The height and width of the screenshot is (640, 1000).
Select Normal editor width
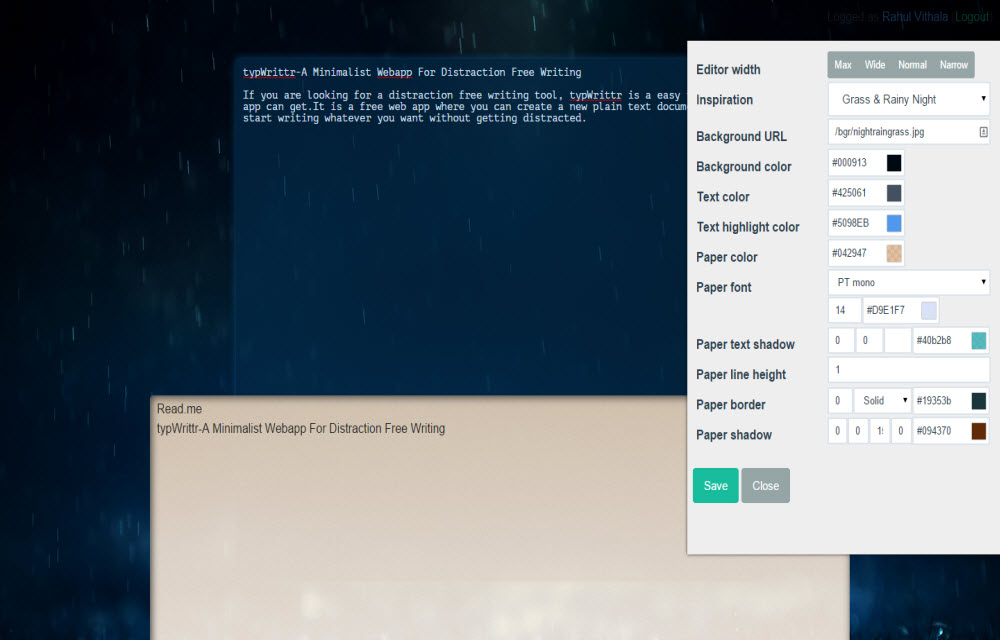(912, 65)
